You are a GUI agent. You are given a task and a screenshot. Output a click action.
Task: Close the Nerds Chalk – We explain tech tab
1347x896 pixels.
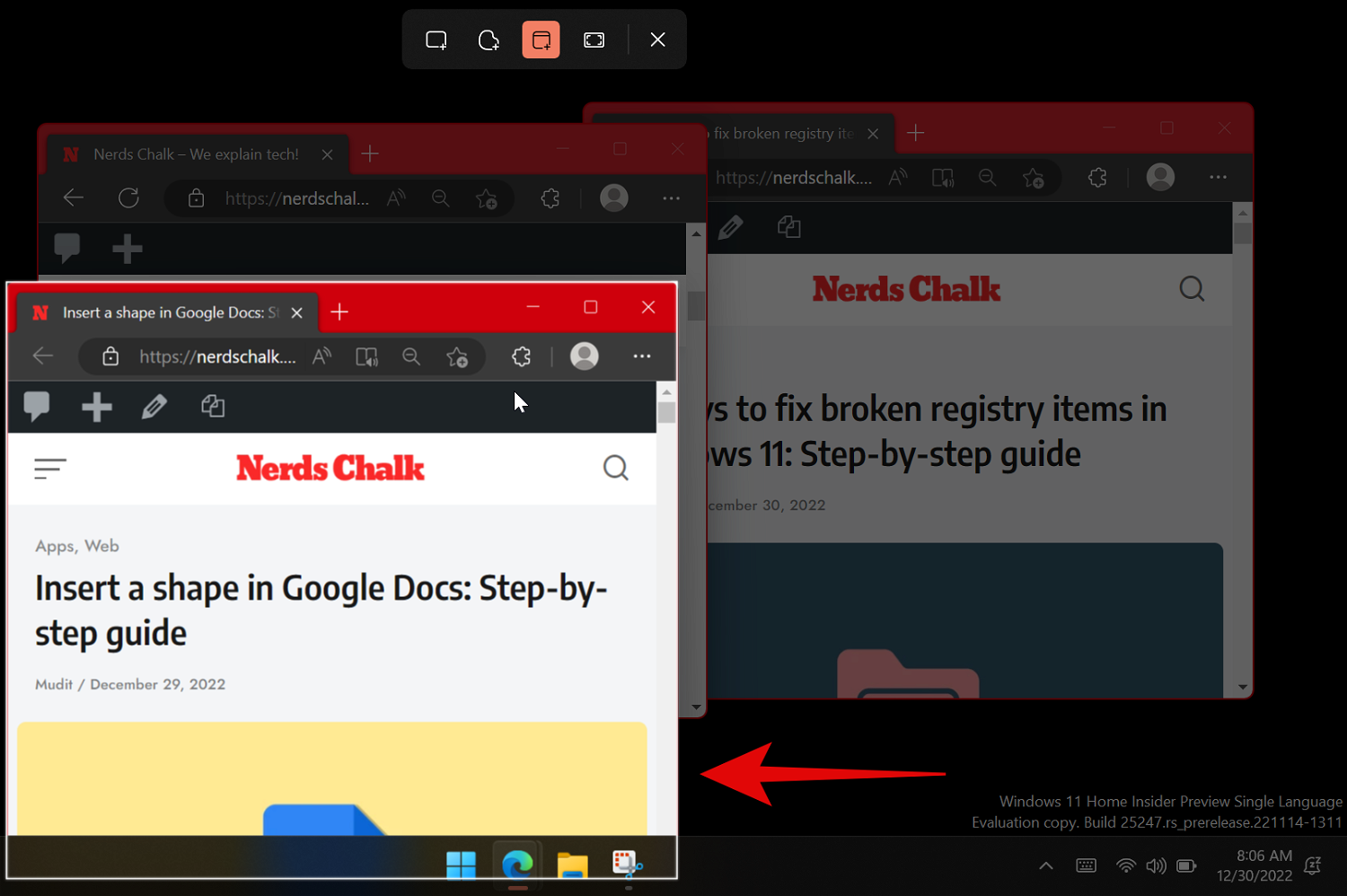[x=328, y=154]
